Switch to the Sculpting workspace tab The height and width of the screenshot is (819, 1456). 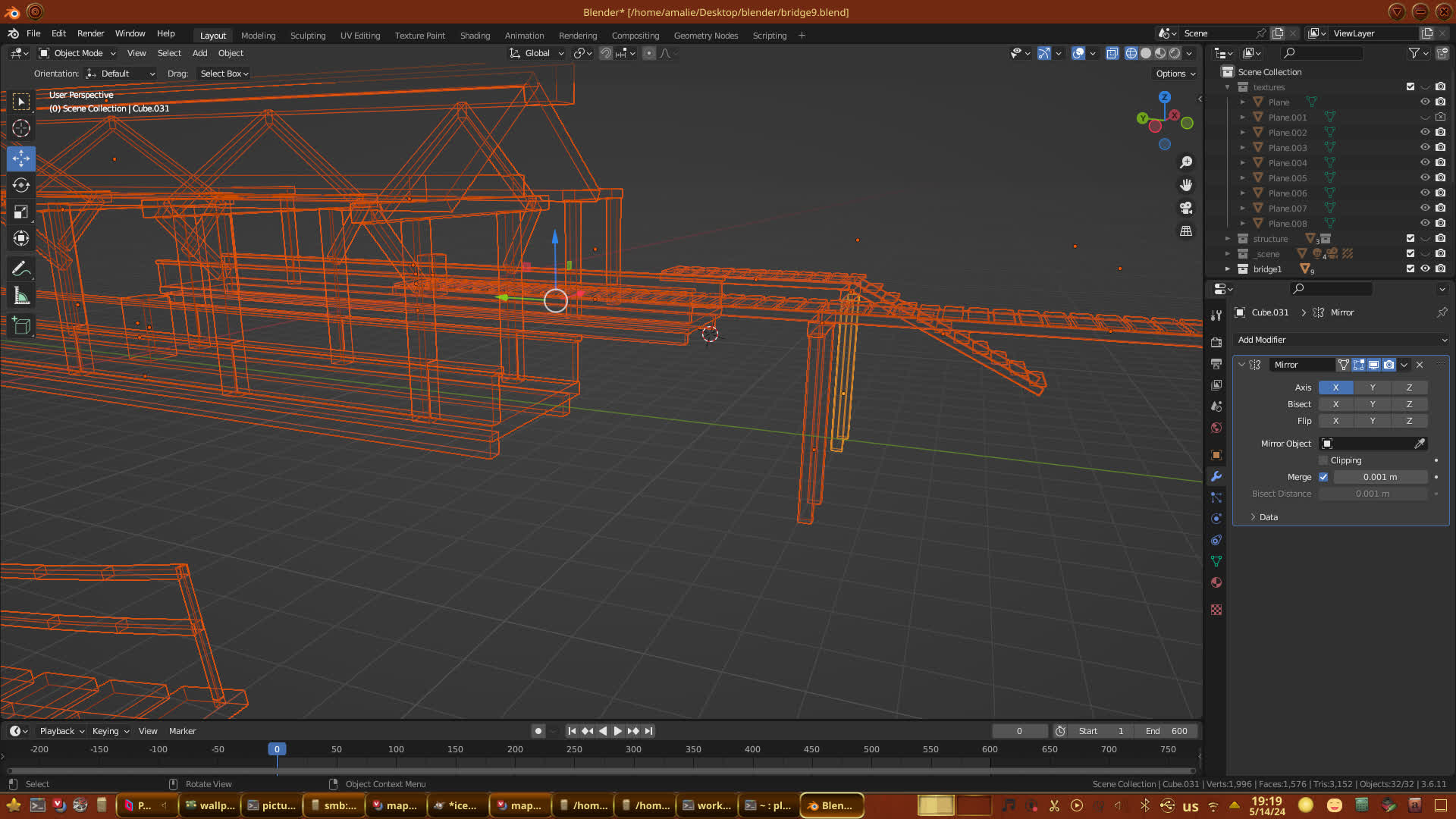click(307, 36)
